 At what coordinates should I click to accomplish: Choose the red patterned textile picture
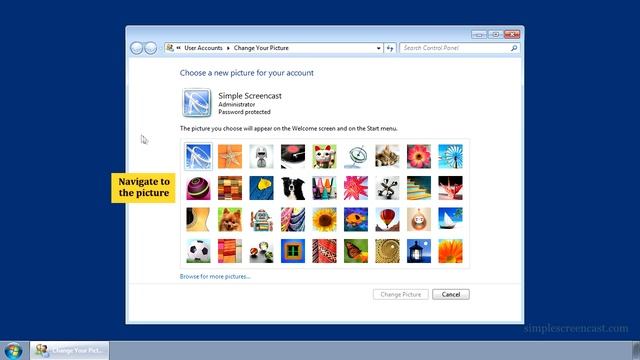(x=324, y=251)
